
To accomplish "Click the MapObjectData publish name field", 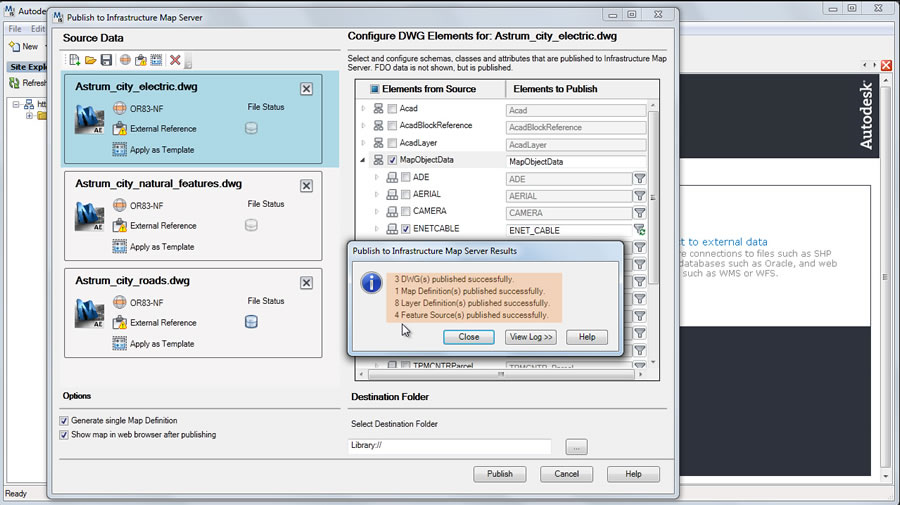I will point(576,162).
